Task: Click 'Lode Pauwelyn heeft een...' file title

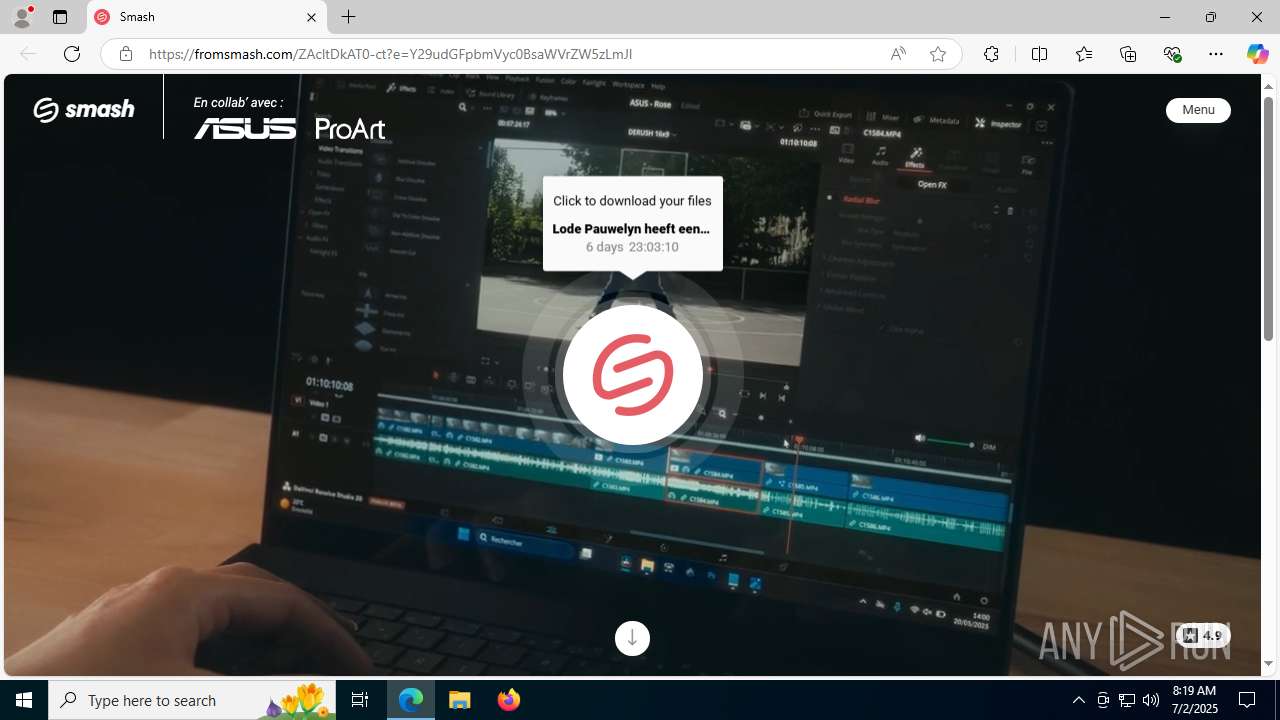Action: point(631,228)
